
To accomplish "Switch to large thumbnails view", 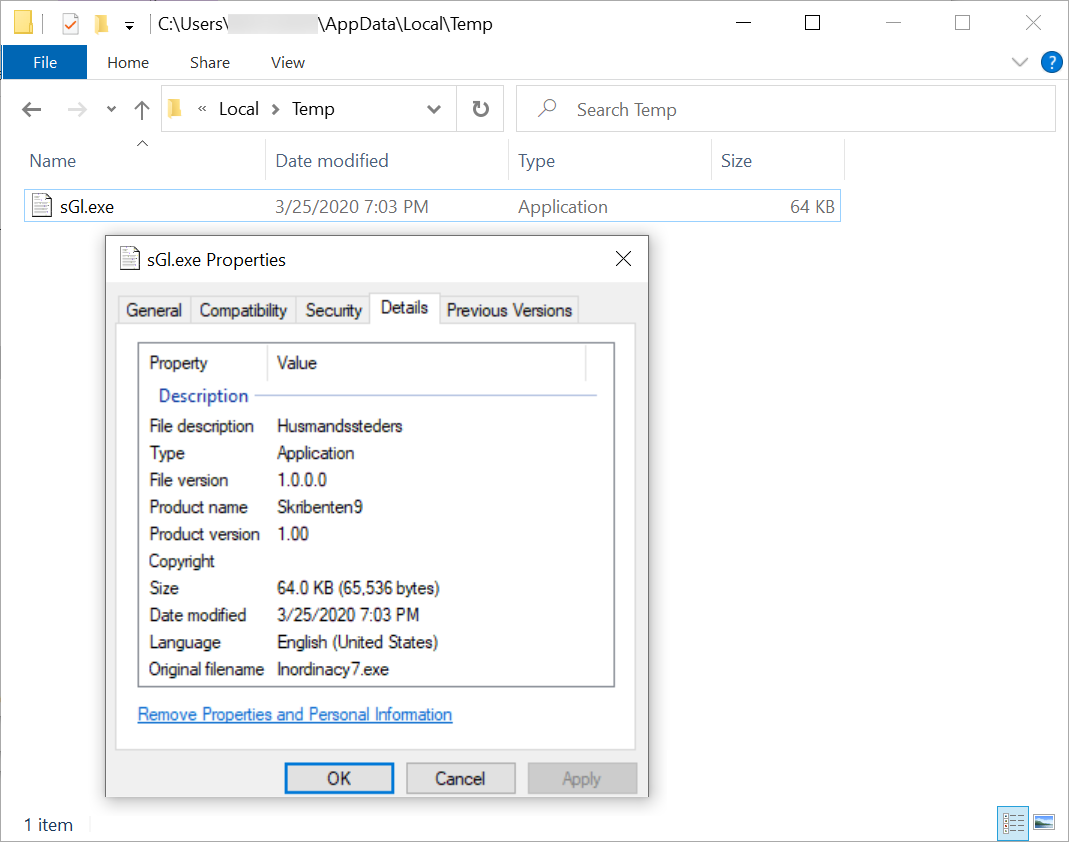I will [x=1043, y=823].
